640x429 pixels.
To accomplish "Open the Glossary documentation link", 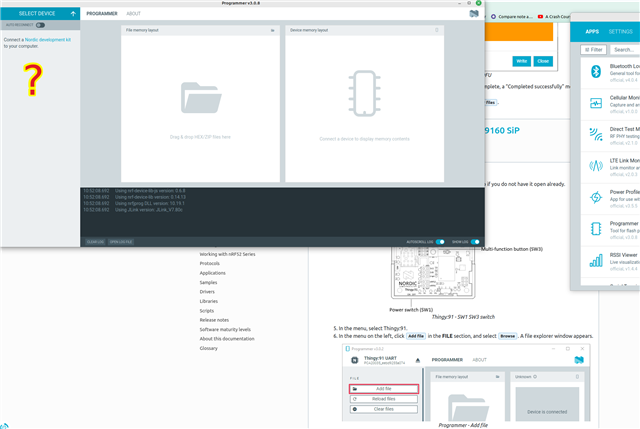I will pos(209,348).
